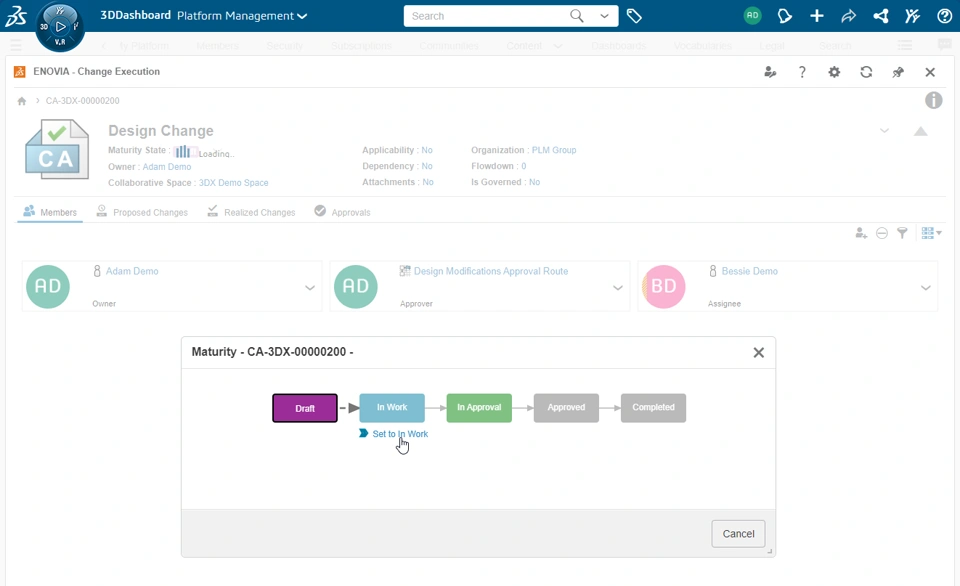This screenshot has width=960, height=586.
Task: Select the Draft maturity state
Action: click(305, 408)
